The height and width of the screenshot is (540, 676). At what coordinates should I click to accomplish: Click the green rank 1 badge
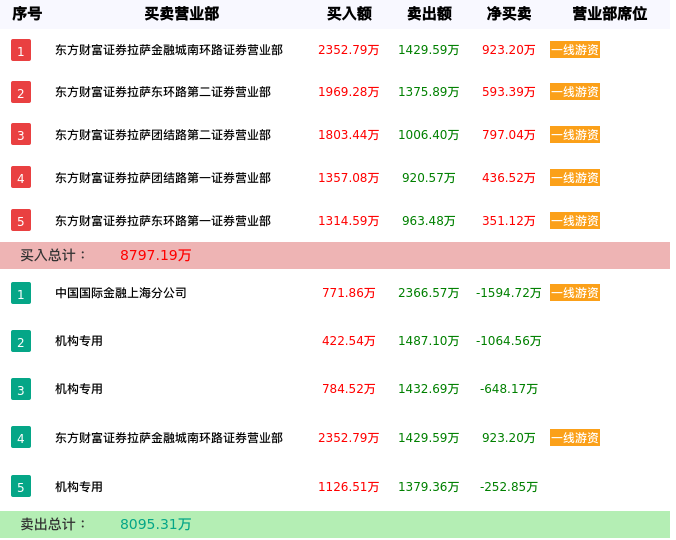pos(21,293)
